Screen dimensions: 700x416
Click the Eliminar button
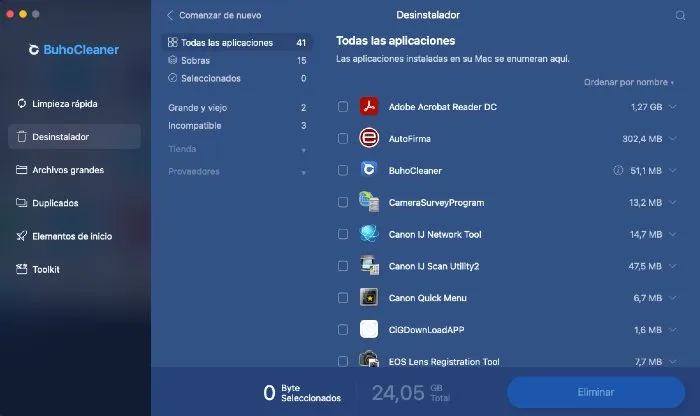click(x=596, y=392)
